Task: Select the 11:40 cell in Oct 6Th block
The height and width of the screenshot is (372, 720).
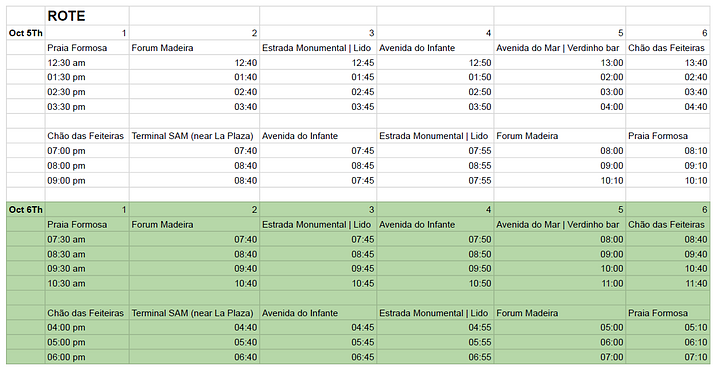Action: [x=668, y=283]
